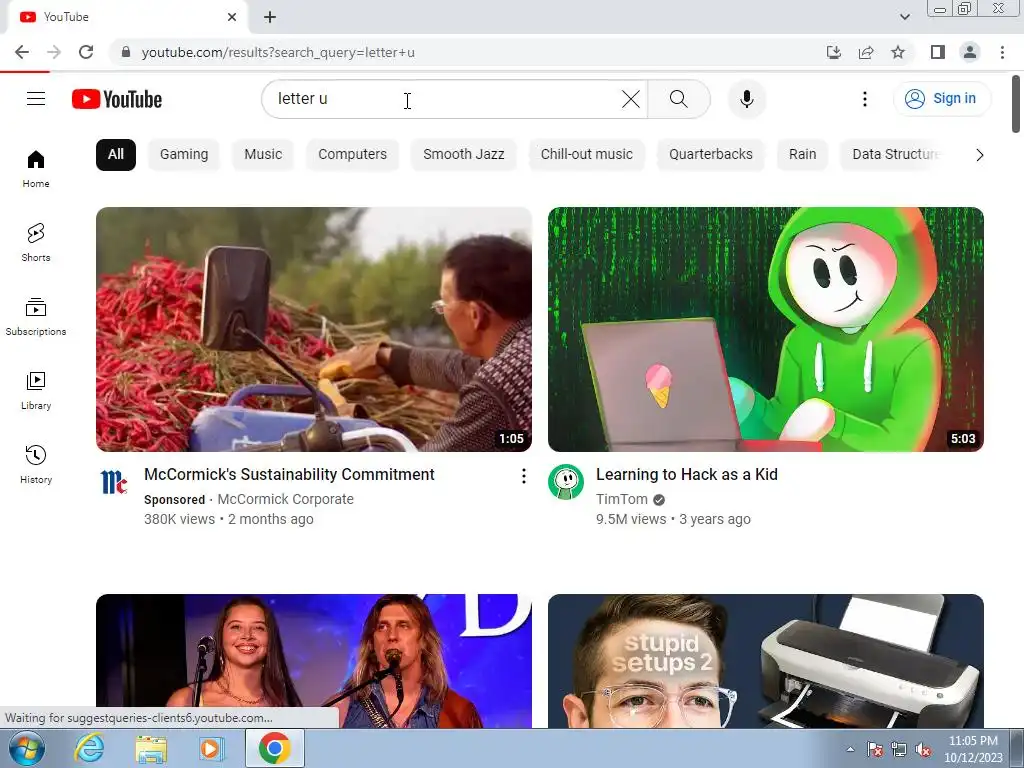
Task: Open Library in the sidebar
Action: coord(36,391)
